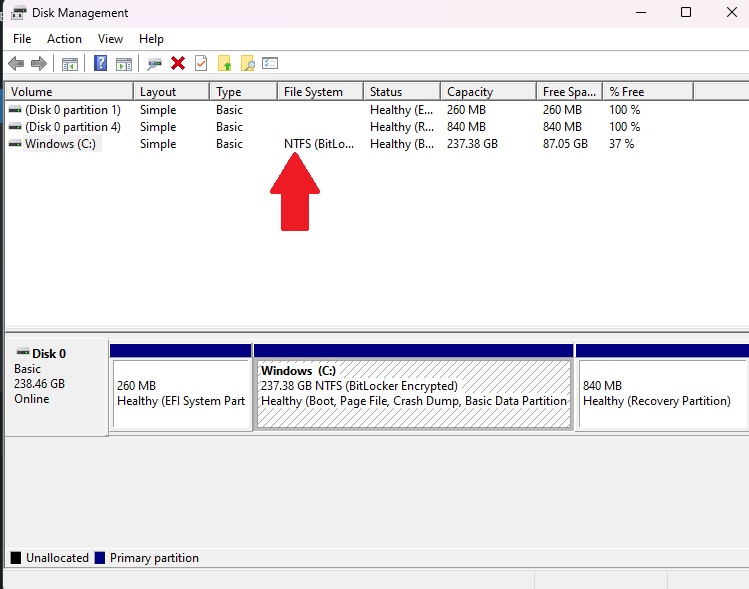The height and width of the screenshot is (589, 749).
Task: Open the Help menu
Action: point(151,39)
